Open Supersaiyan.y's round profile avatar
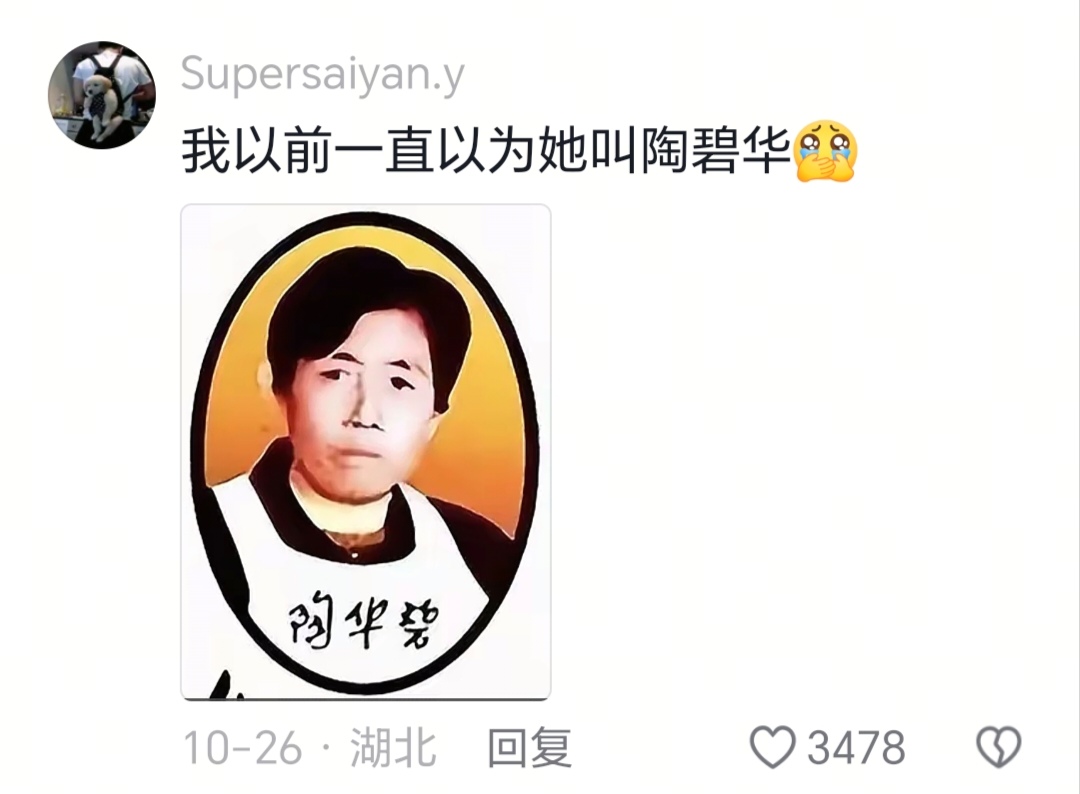Screen dimensions: 1080x794 click(x=102, y=95)
